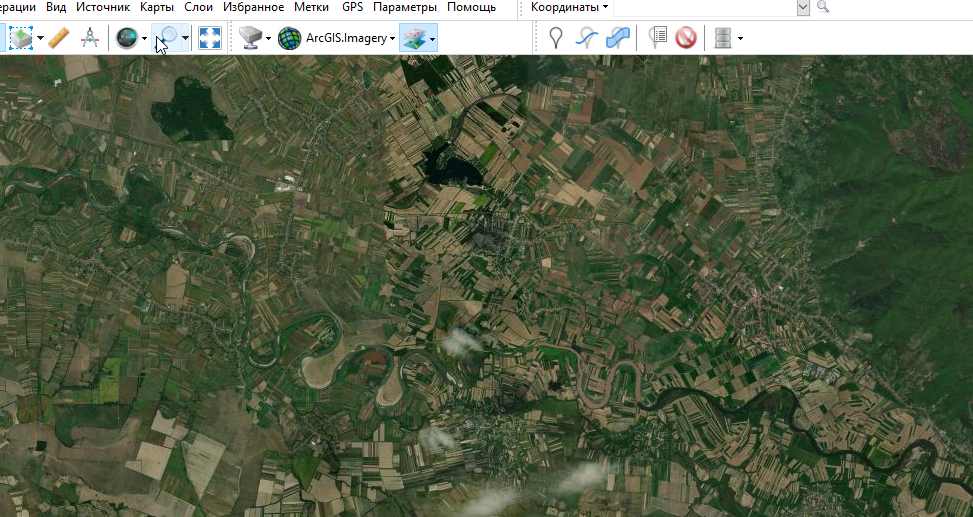Viewport: 973px width, 517px height.
Task: Add a new path line
Action: tap(588, 39)
